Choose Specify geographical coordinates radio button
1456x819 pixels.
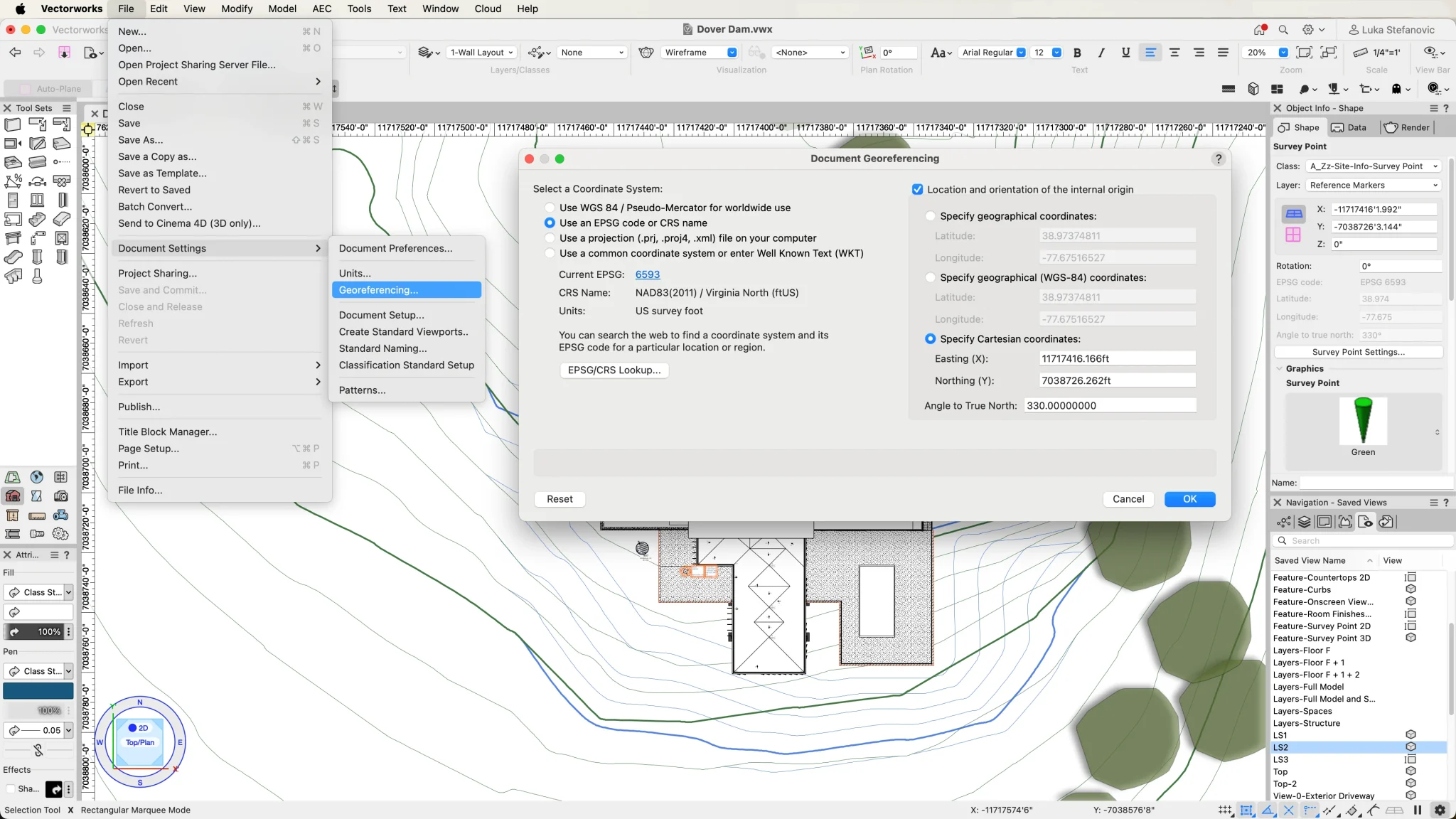(930, 216)
